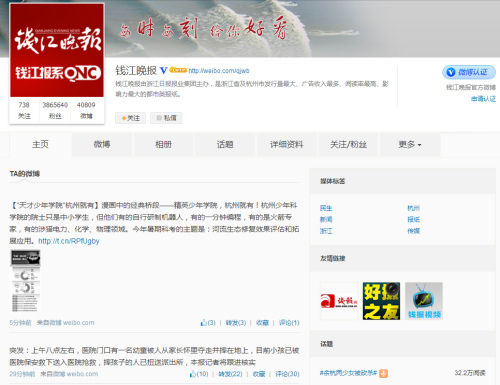The height and width of the screenshot is (385, 500).
Task: Open the 详细资料 tab
Action: pyautogui.click(x=287, y=145)
